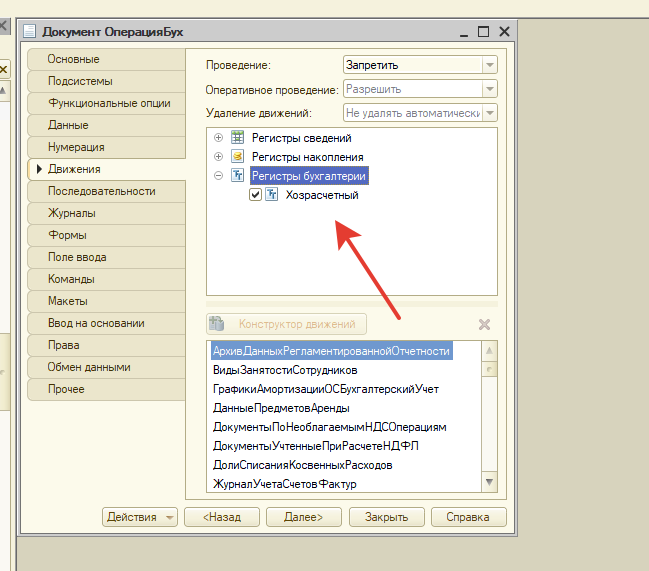Open the Данные tab
This screenshot has height=571, width=649.
[106, 125]
